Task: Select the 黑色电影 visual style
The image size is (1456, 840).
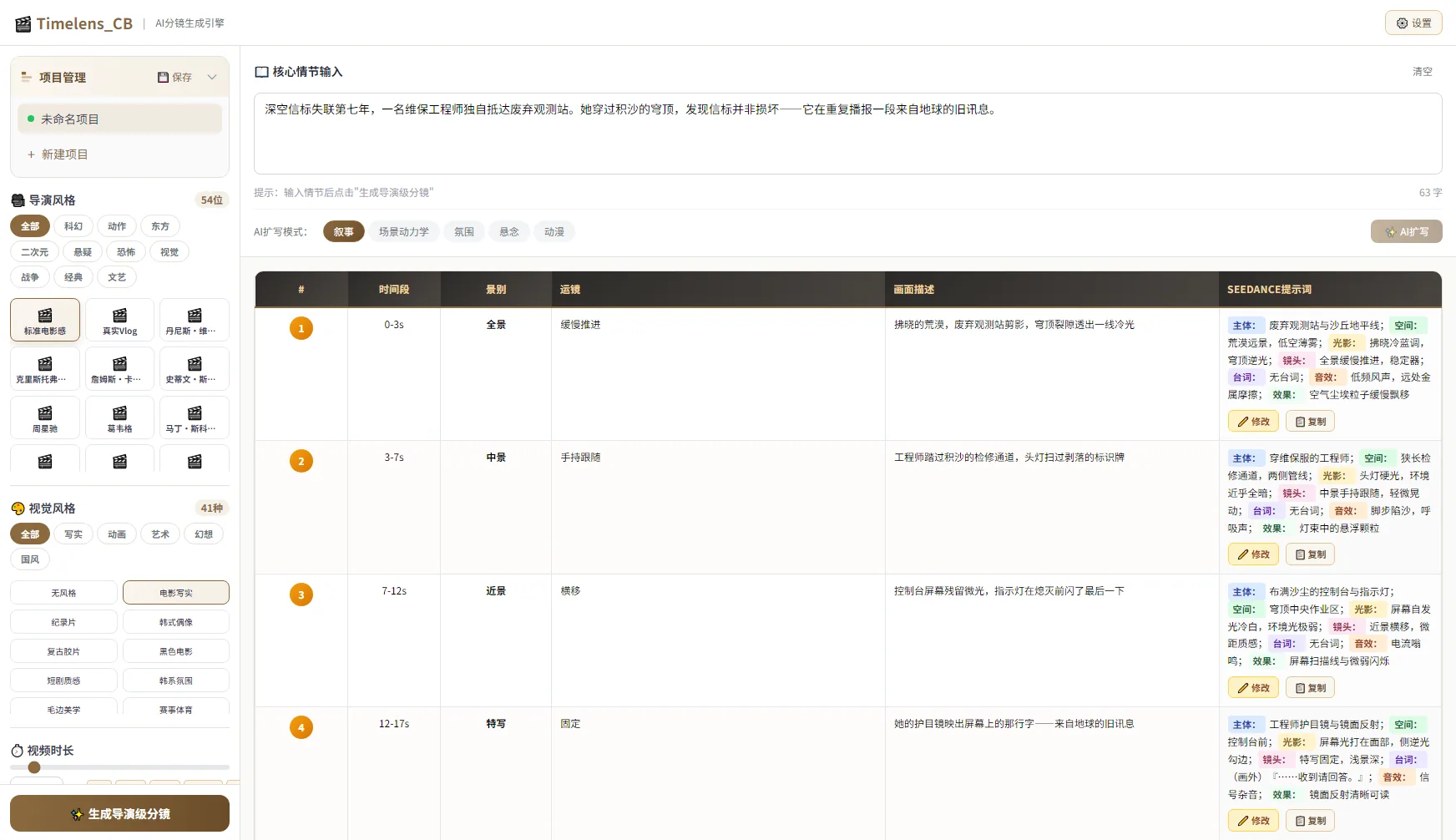Action: tap(176, 651)
